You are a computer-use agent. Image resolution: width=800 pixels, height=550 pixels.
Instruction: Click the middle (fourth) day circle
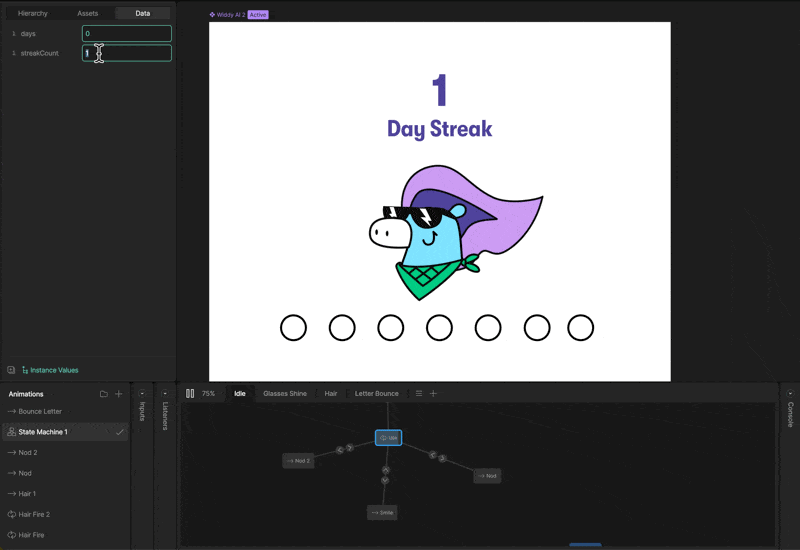click(x=439, y=328)
